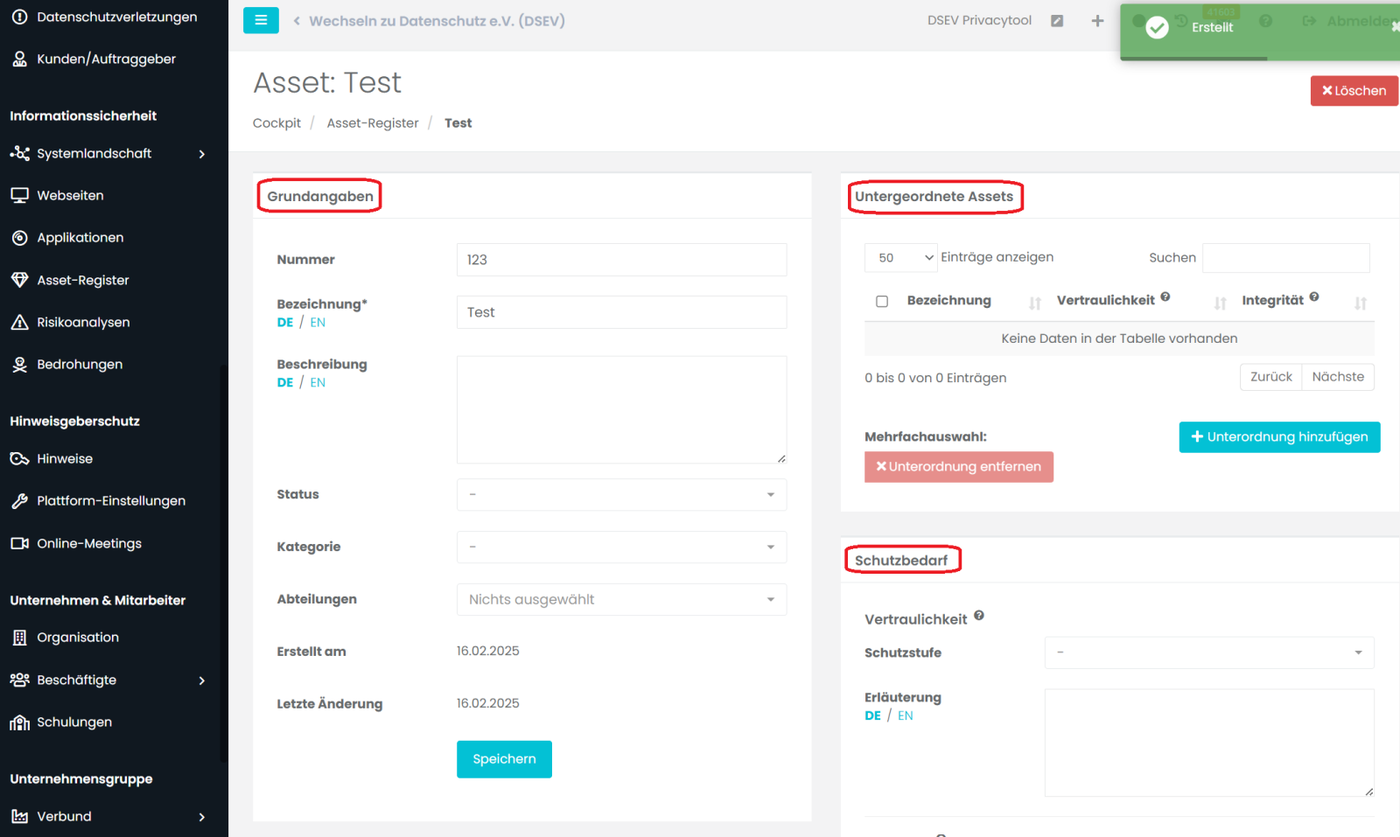
Task: Click the plus icon in top bar
Action: click(1097, 21)
